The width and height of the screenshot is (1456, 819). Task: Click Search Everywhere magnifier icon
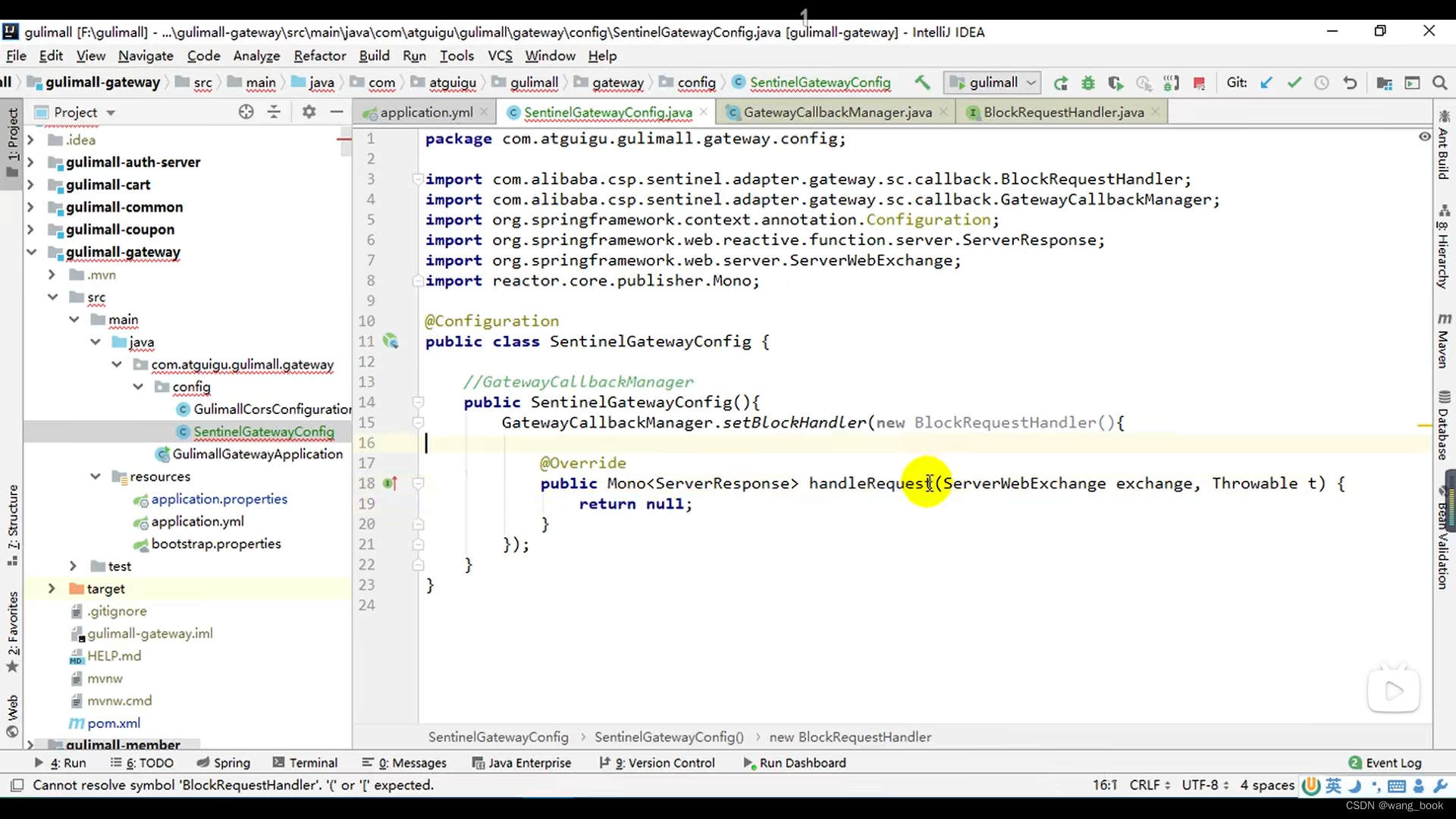pos(1439,83)
